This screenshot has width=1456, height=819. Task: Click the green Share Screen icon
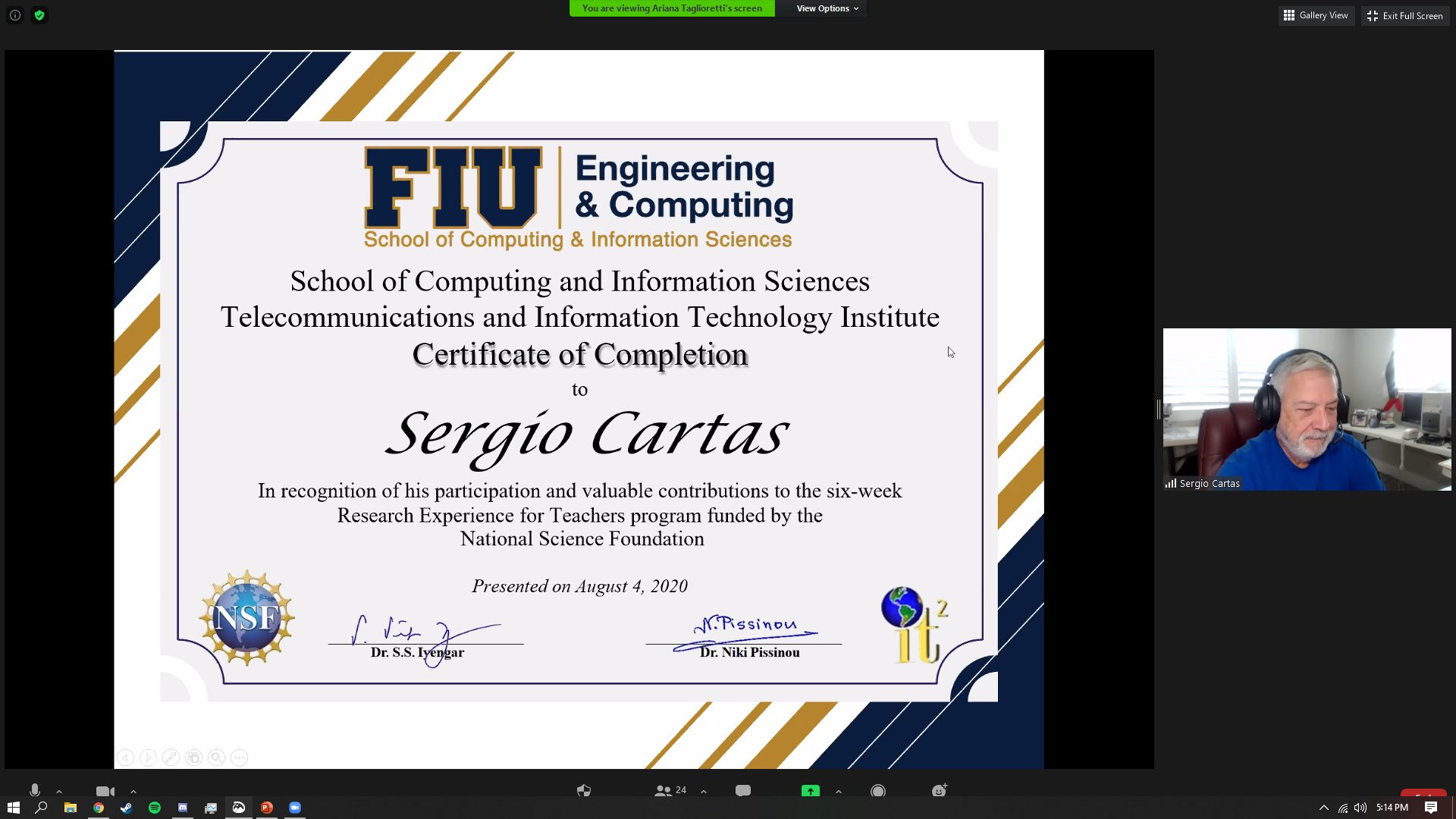811,791
